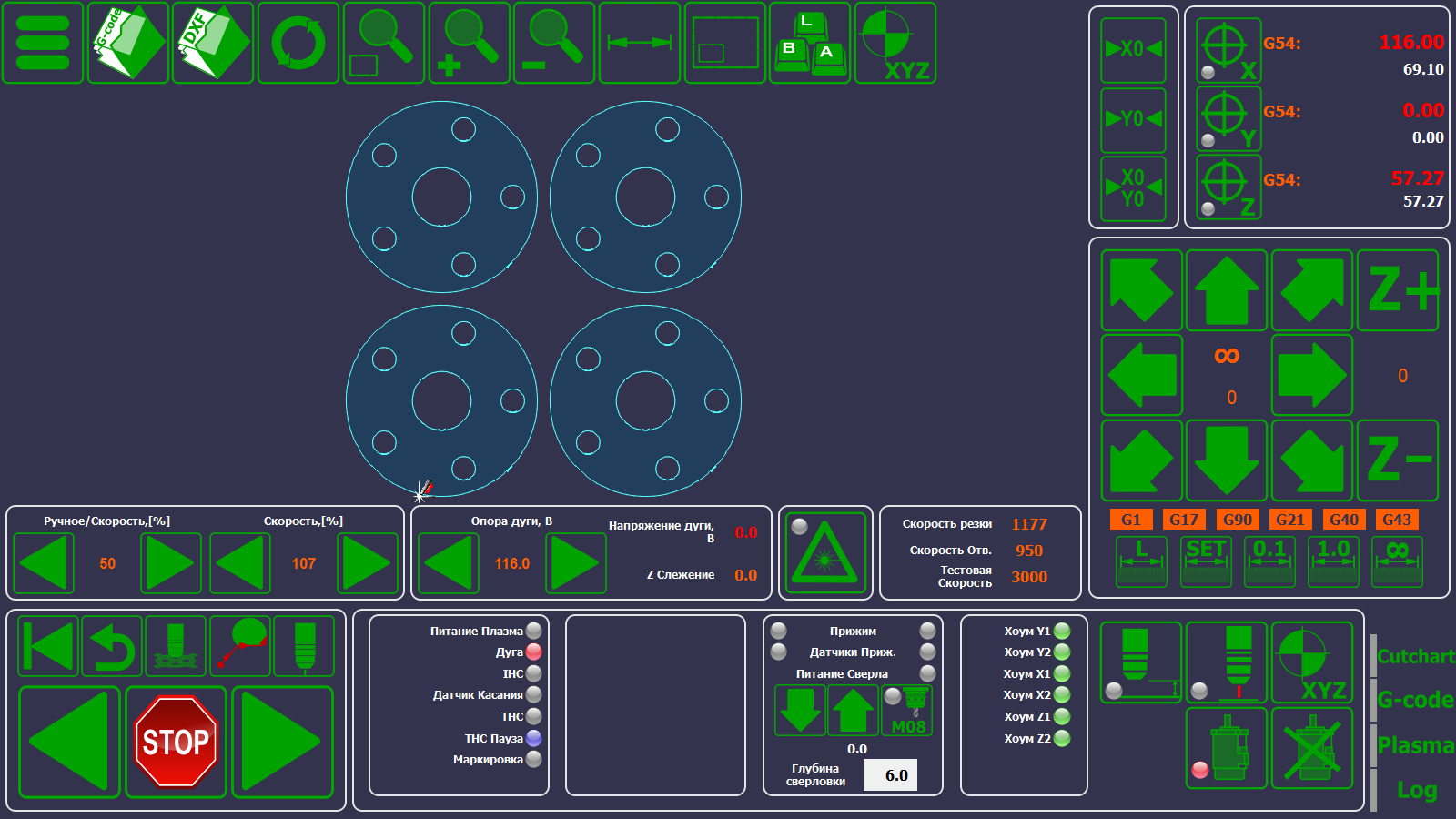Click the zoom out magnifier icon
The width and height of the screenshot is (1456, 819).
click(x=553, y=43)
